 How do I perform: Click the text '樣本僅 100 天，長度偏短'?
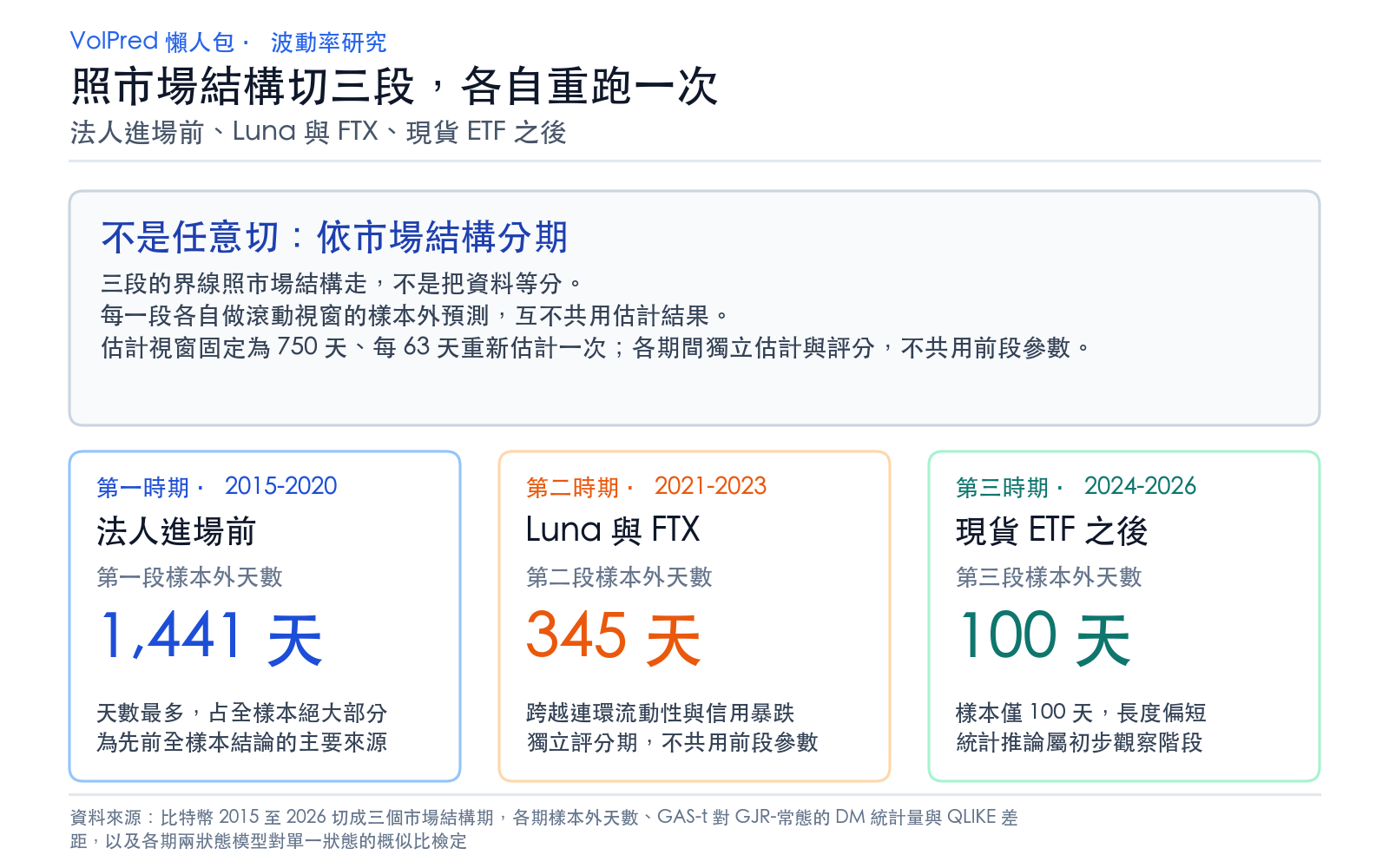[1082, 713]
